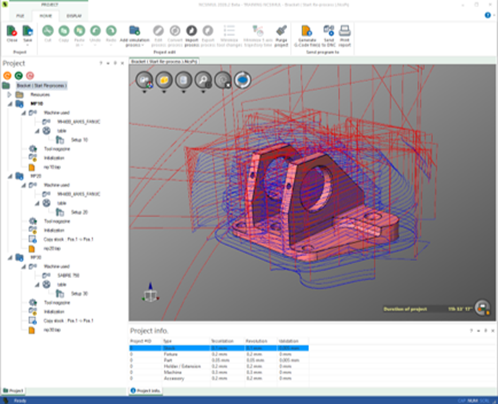Click the green refresh icon in Project panel
The width and height of the screenshot is (498, 404).
click(x=19, y=76)
